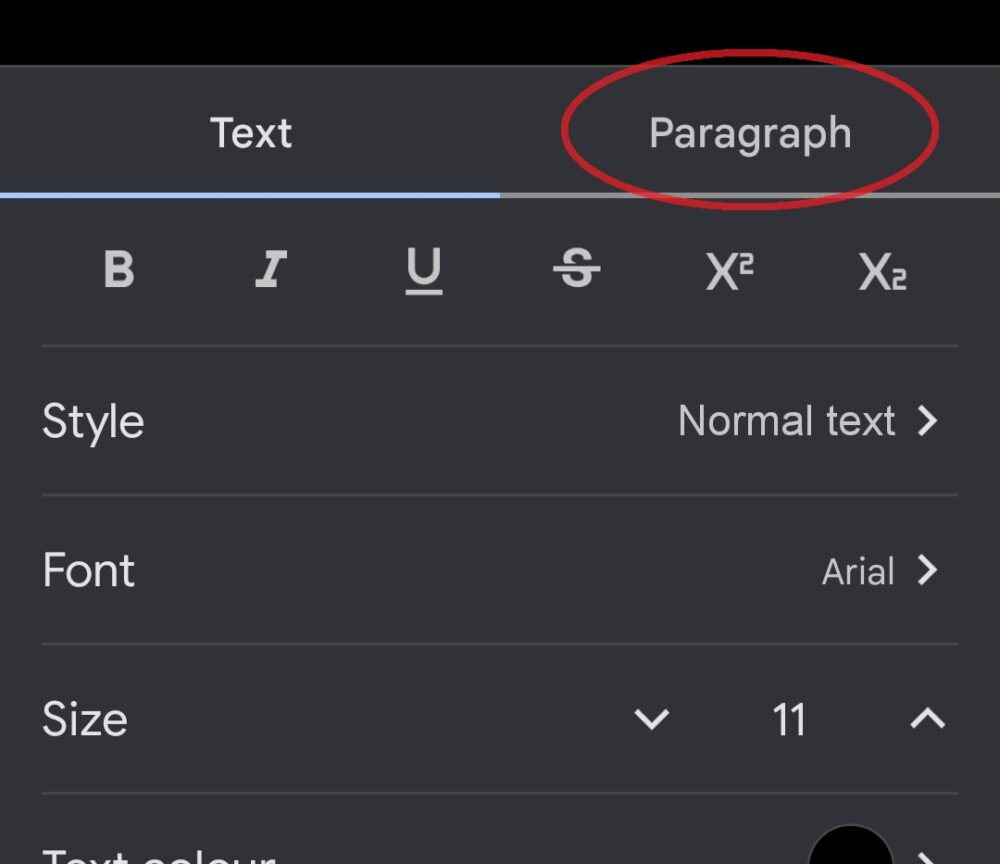Tap the font size value 11

[x=789, y=719]
